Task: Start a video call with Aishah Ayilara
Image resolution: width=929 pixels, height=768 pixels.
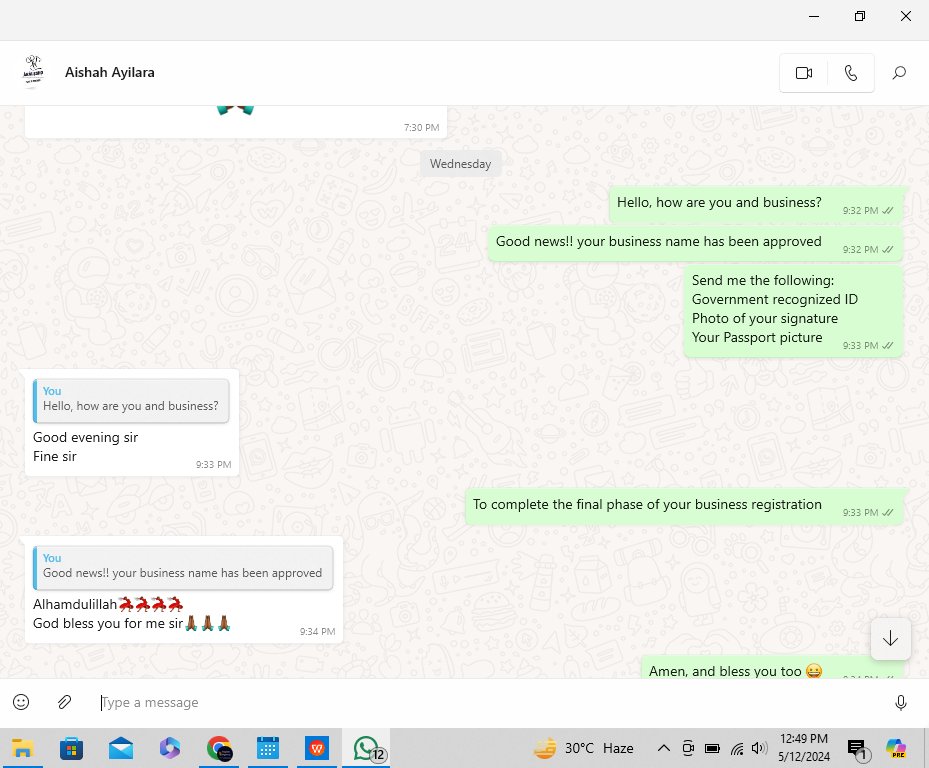Action: [803, 73]
